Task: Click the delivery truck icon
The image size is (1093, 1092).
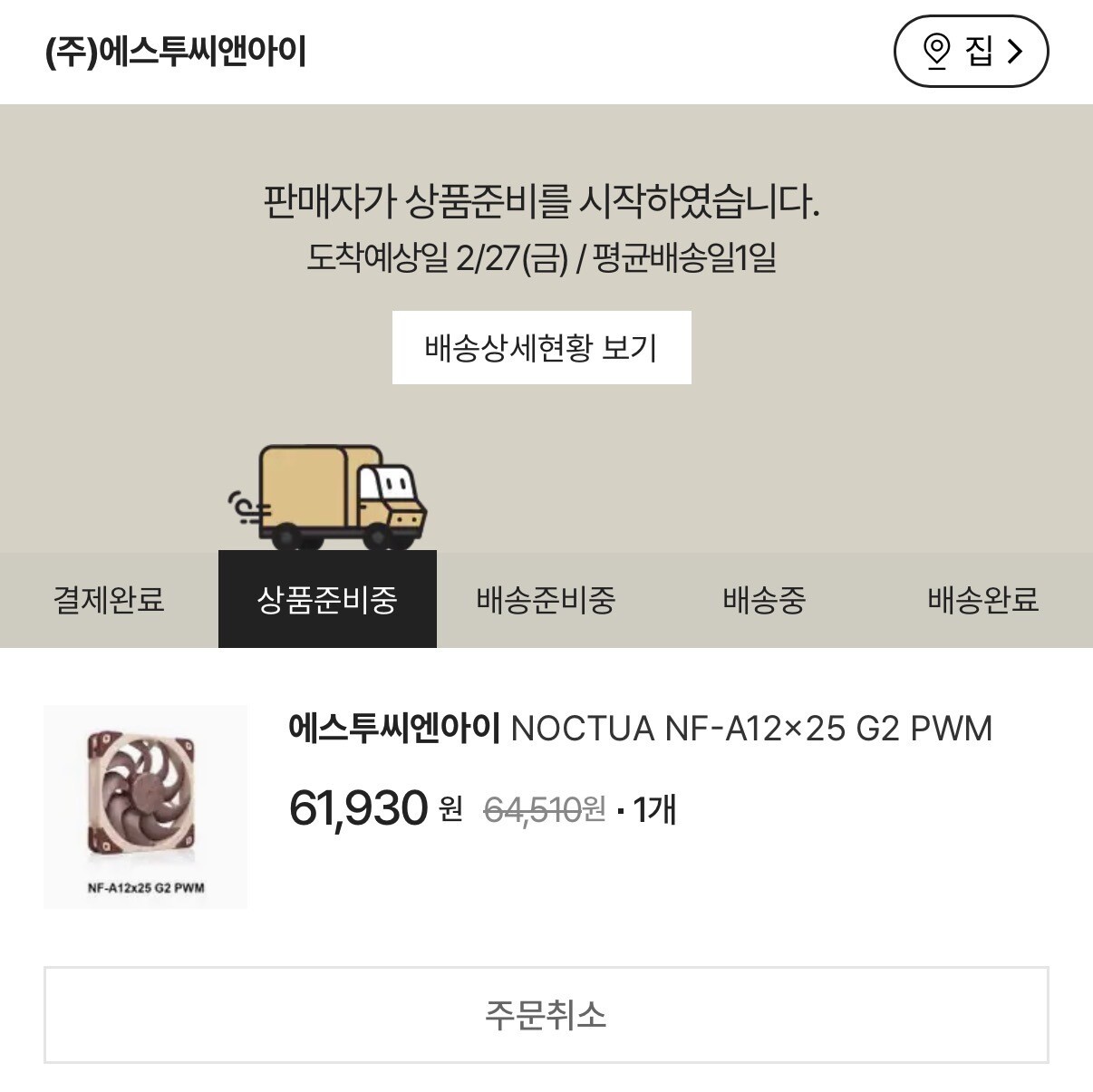Action: (329, 498)
